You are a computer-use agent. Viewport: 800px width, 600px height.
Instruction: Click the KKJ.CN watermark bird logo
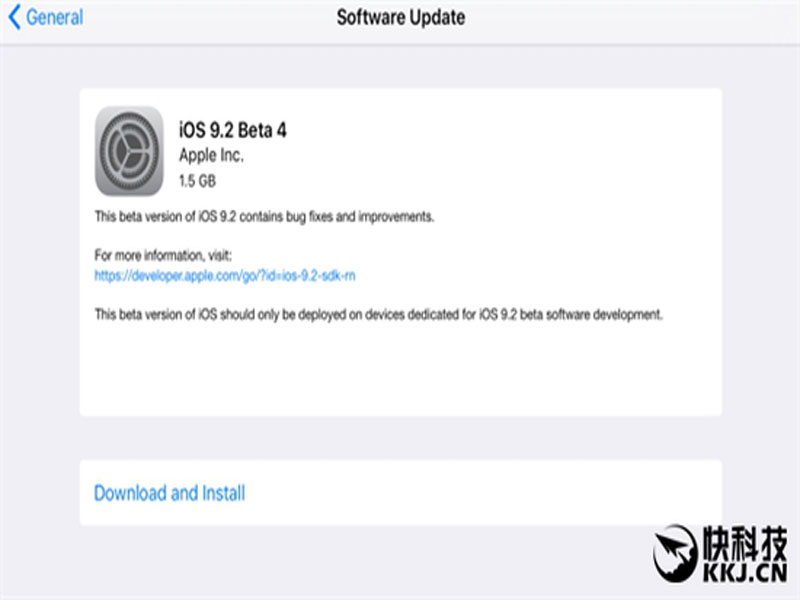coord(676,554)
